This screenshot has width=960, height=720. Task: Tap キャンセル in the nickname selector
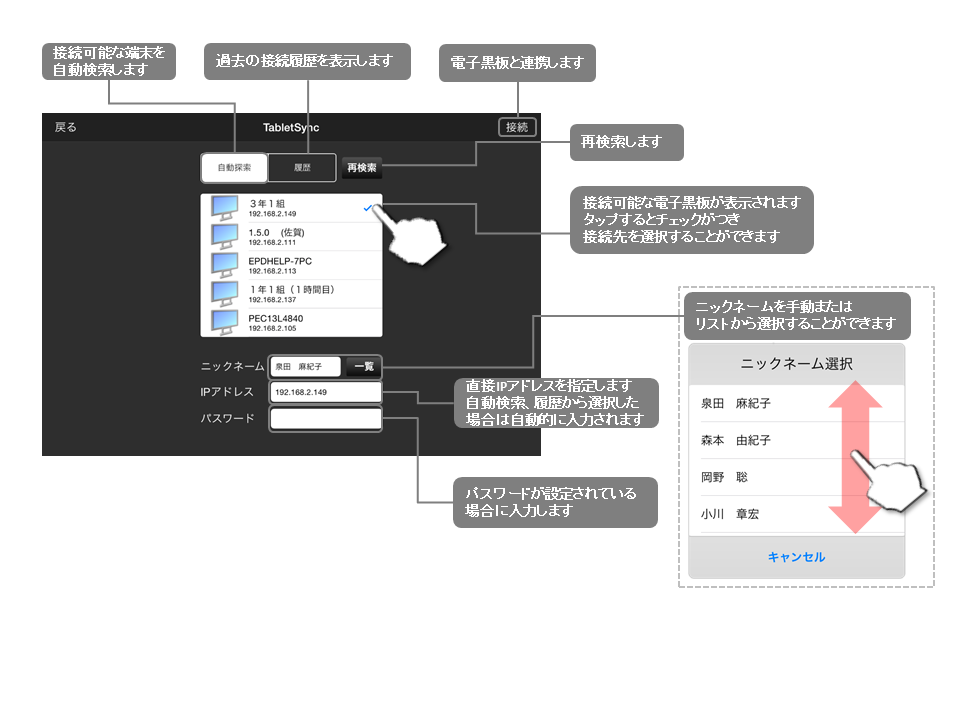click(x=797, y=557)
